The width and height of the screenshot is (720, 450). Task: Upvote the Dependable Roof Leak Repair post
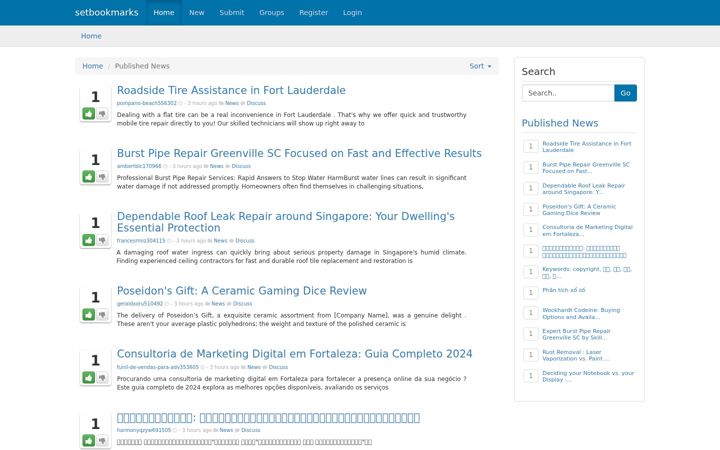[89, 240]
